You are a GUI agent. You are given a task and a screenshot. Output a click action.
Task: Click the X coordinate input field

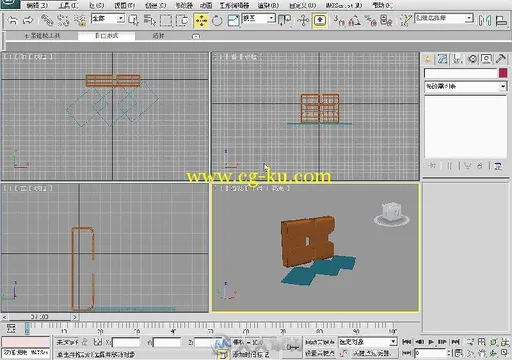(x=126, y=342)
